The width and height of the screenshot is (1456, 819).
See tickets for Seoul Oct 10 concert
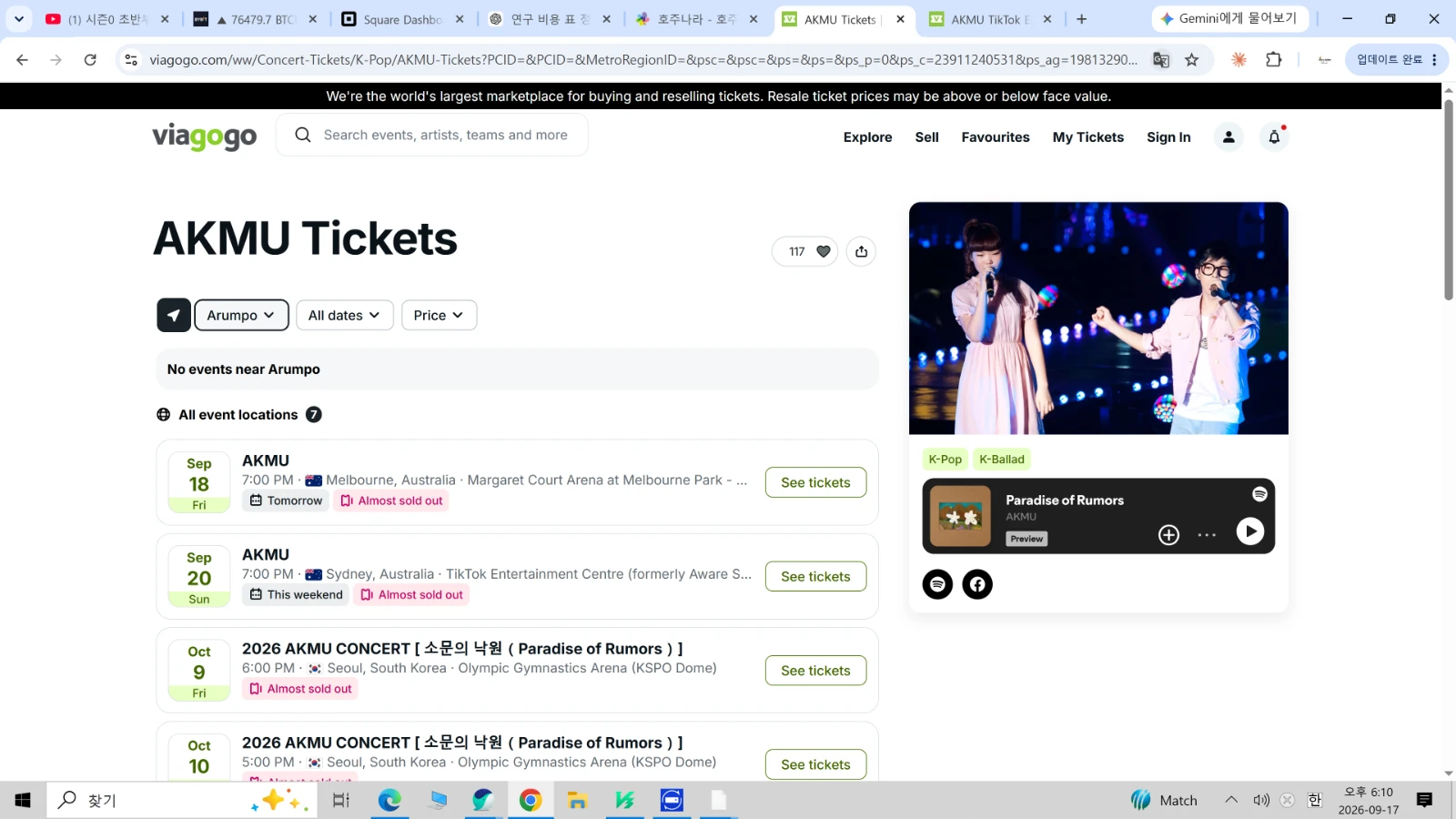click(815, 764)
